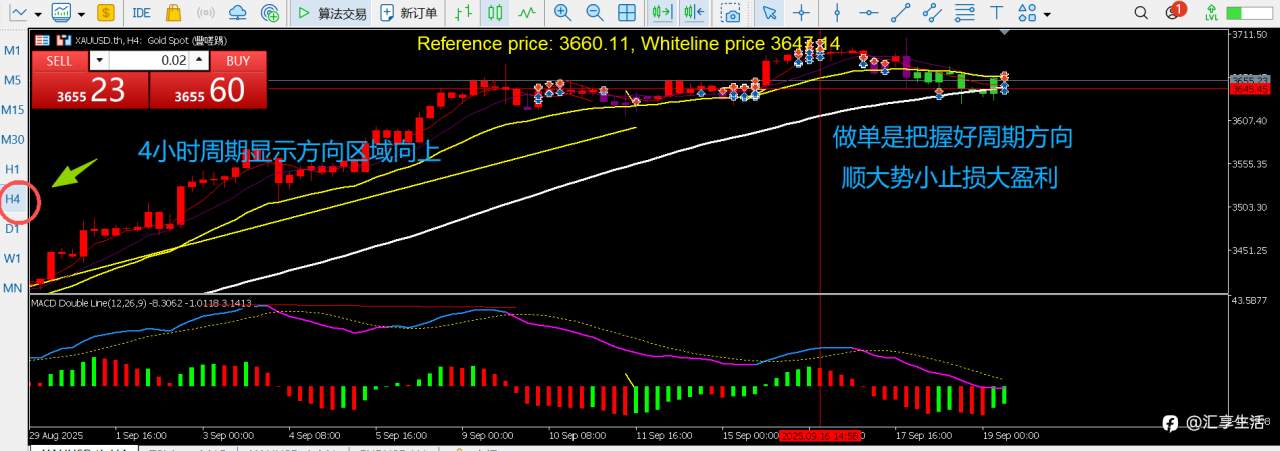This screenshot has width=1280, height=451.
Task: Click the 15 Sep 00:00 time axis label
Action: pos(748,436)
